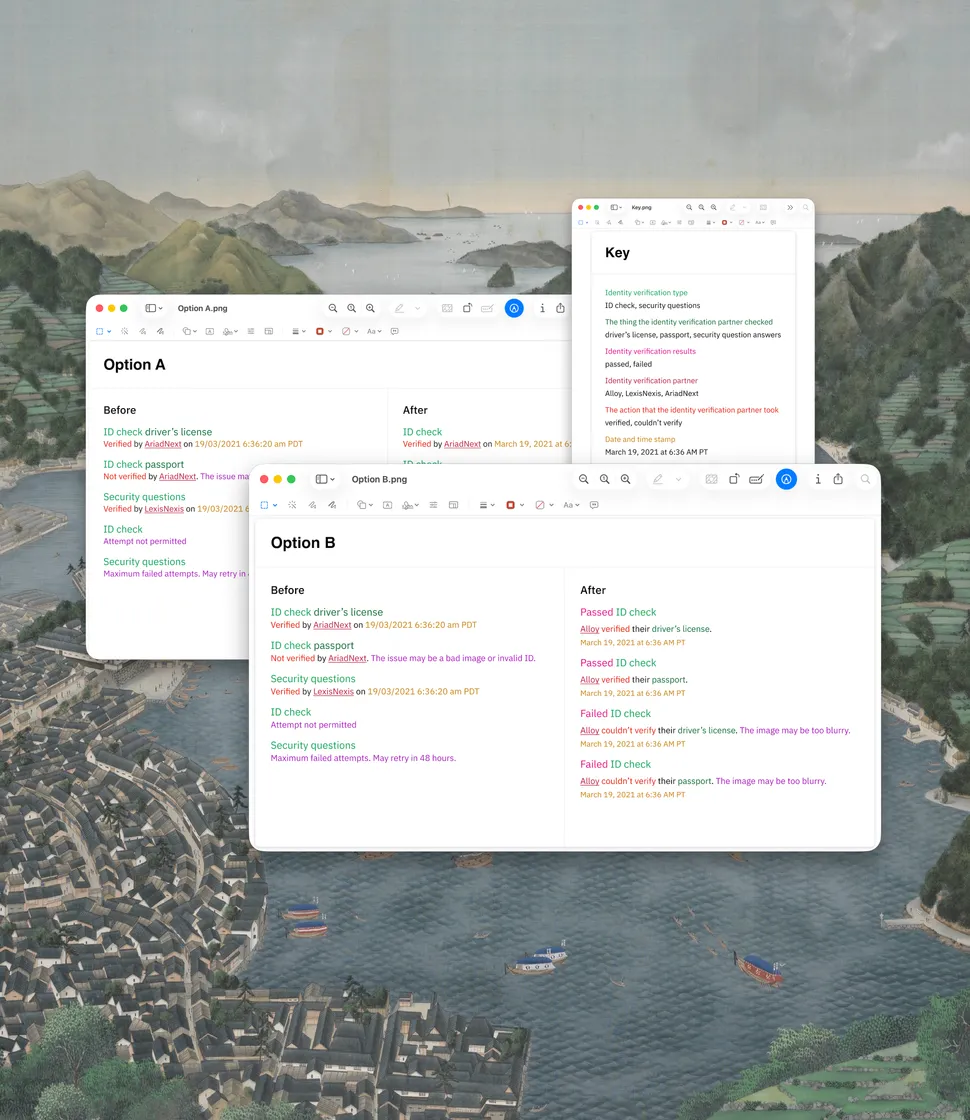The image size is (970, 1120).
Task: Choose Sketch tool in Option B markup bar
Action: [x=312, y=505]
